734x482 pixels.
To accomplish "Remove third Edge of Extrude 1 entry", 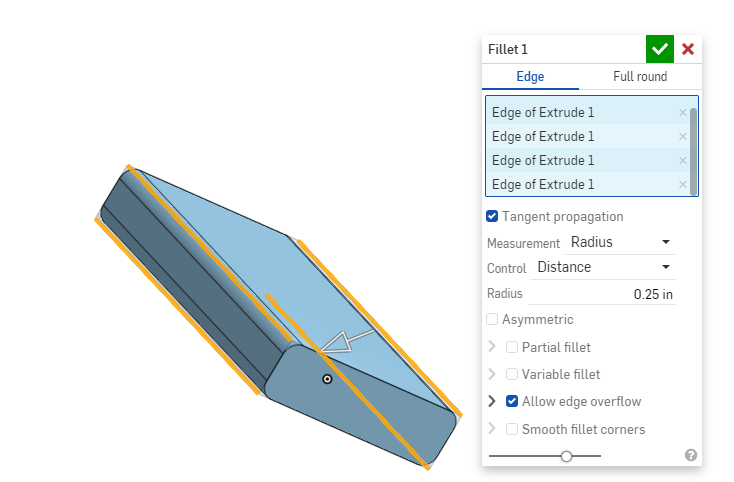I will tap(683, 161).
